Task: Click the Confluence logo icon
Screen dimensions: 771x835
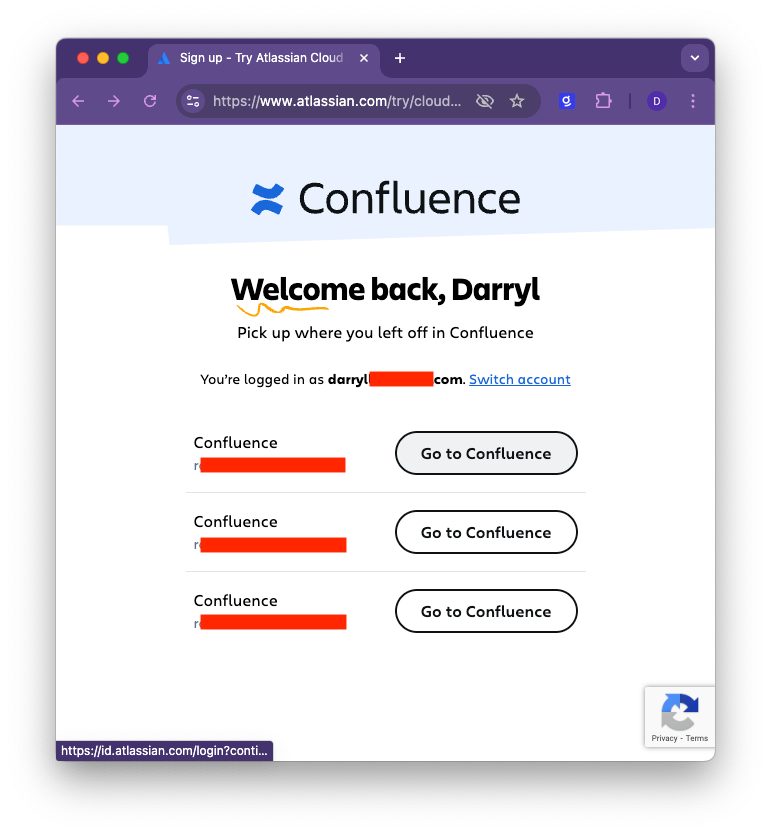Action: (267, 199)
